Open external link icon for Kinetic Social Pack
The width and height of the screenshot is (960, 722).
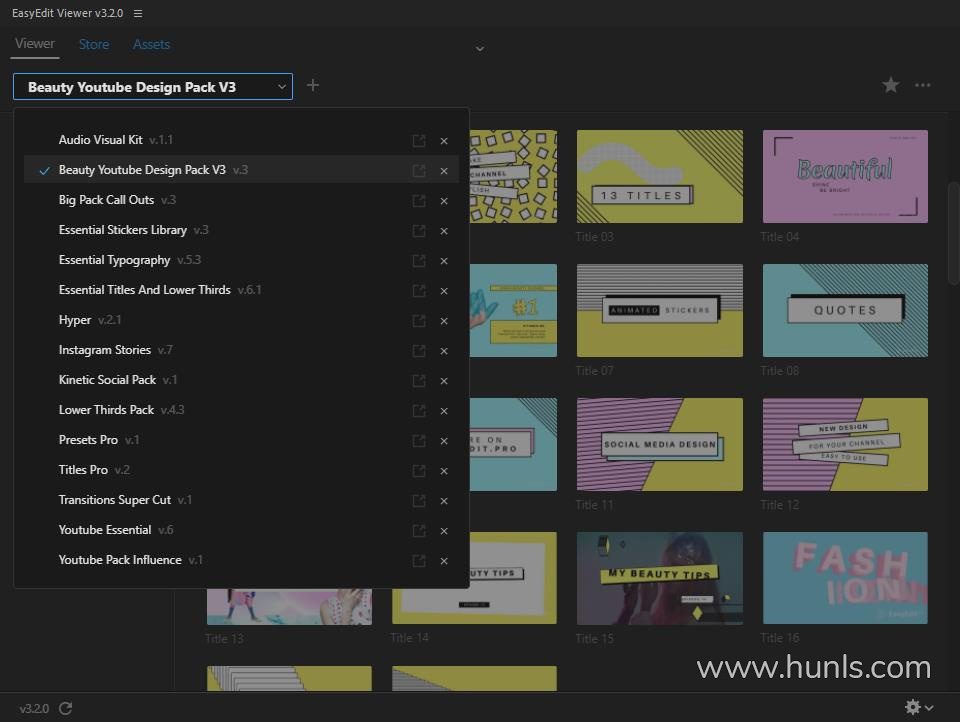tap(419, 381)
